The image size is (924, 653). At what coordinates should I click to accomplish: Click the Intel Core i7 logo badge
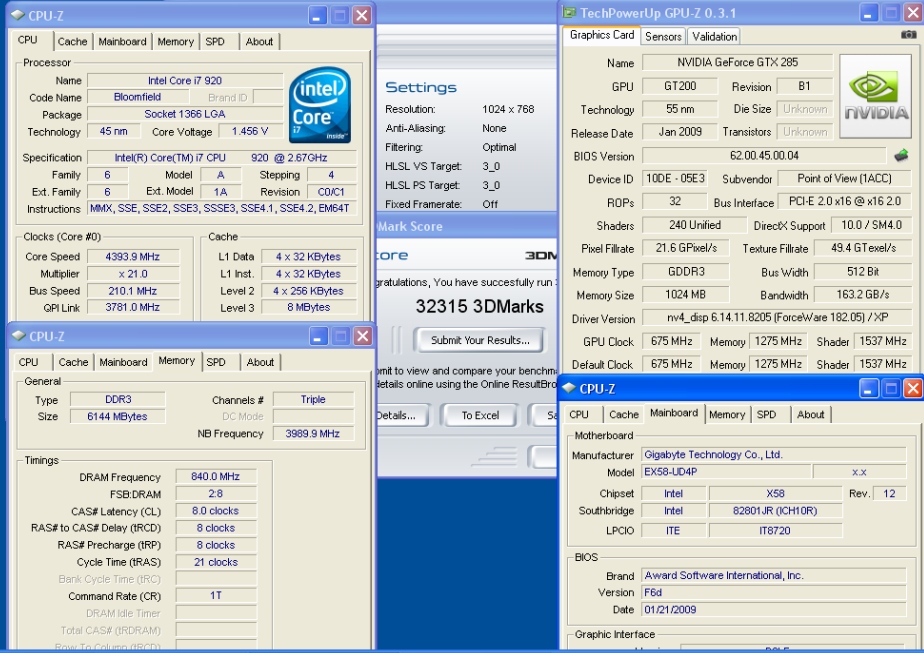coord(320,105)
